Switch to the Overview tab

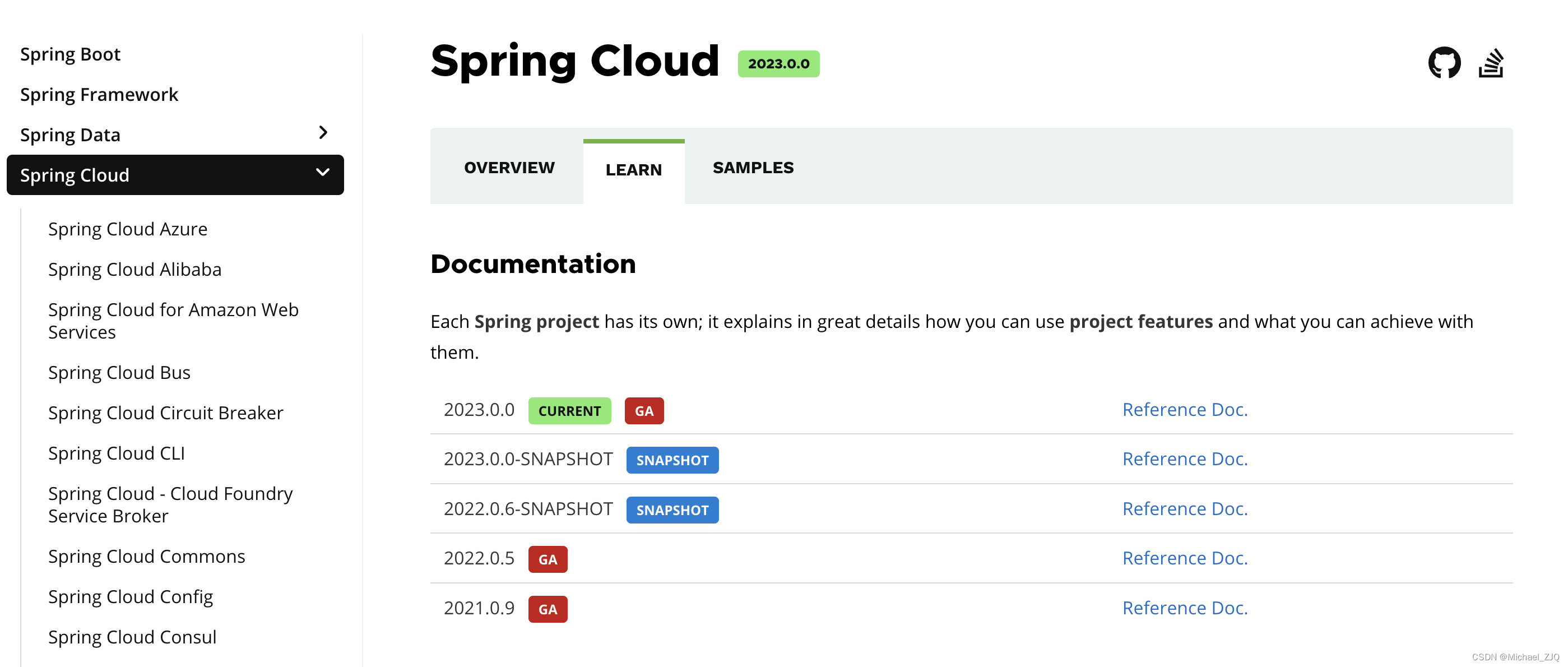pyautogui.click(x=509, y=168)
